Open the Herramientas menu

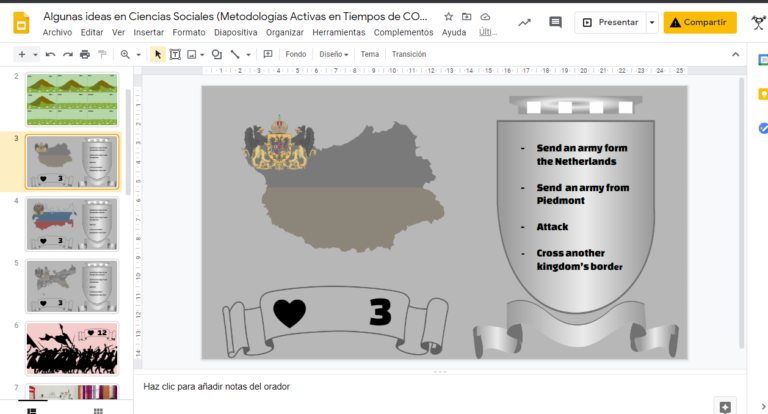(339, 32)
